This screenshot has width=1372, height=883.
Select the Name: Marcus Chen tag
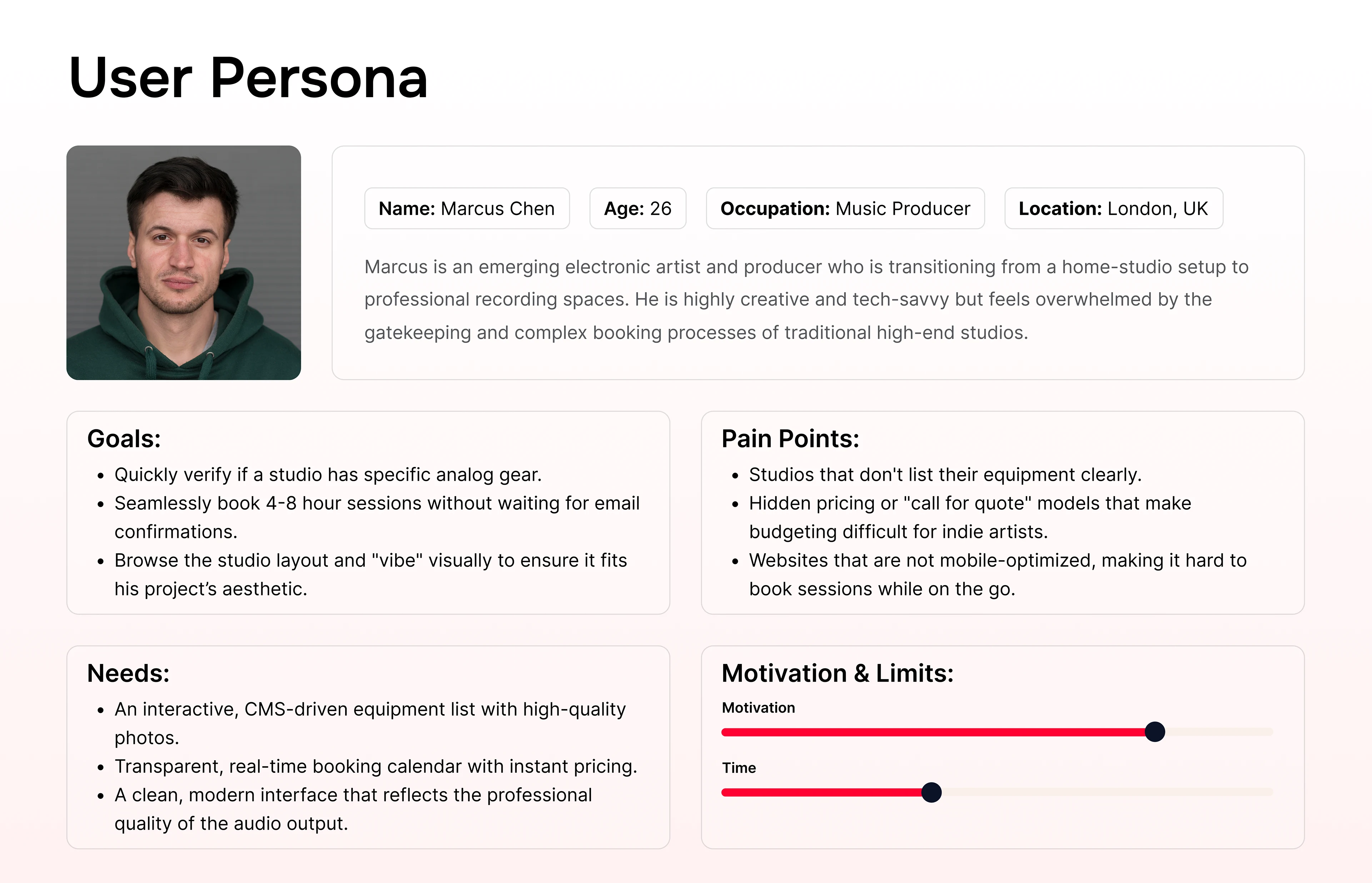coord(467,209)
